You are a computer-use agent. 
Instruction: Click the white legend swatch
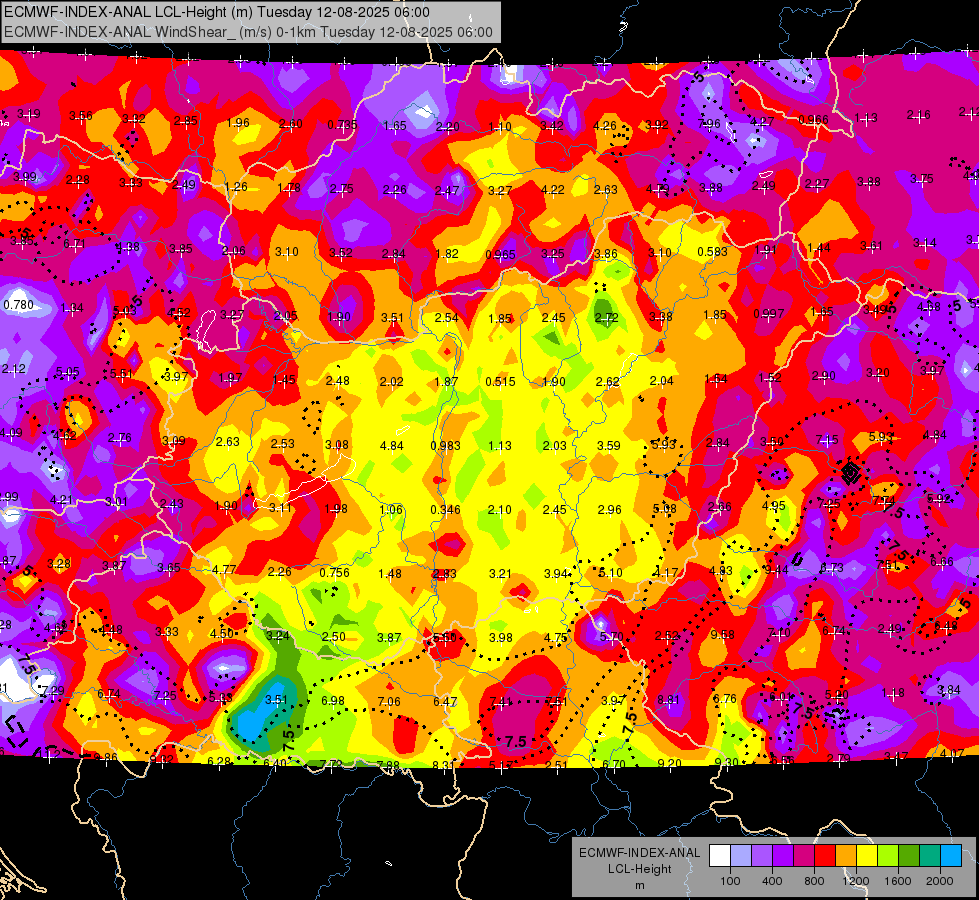pyautogui.click(x=720, y=855)
